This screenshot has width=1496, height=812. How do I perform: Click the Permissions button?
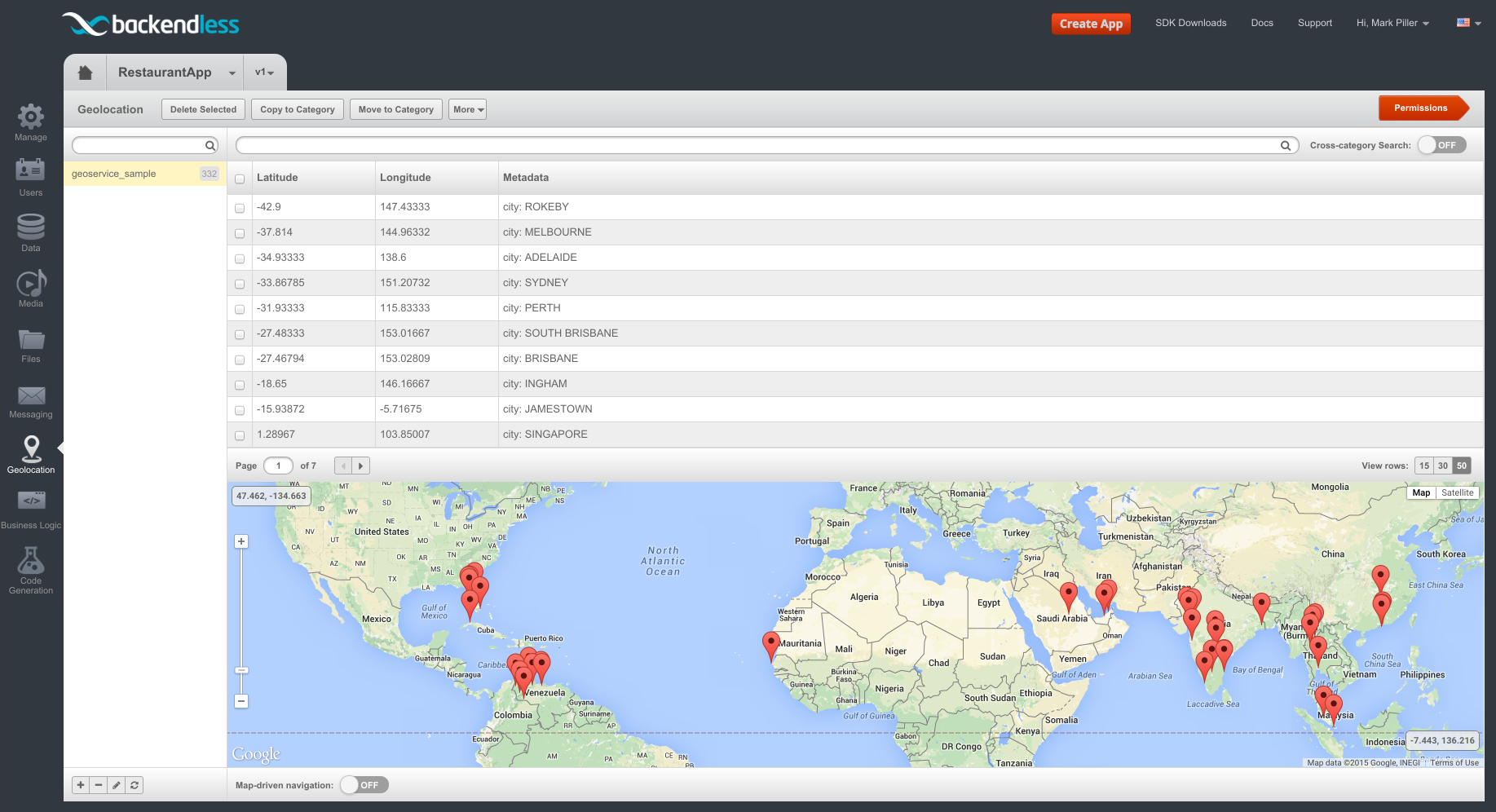(x=1421, y=108)
